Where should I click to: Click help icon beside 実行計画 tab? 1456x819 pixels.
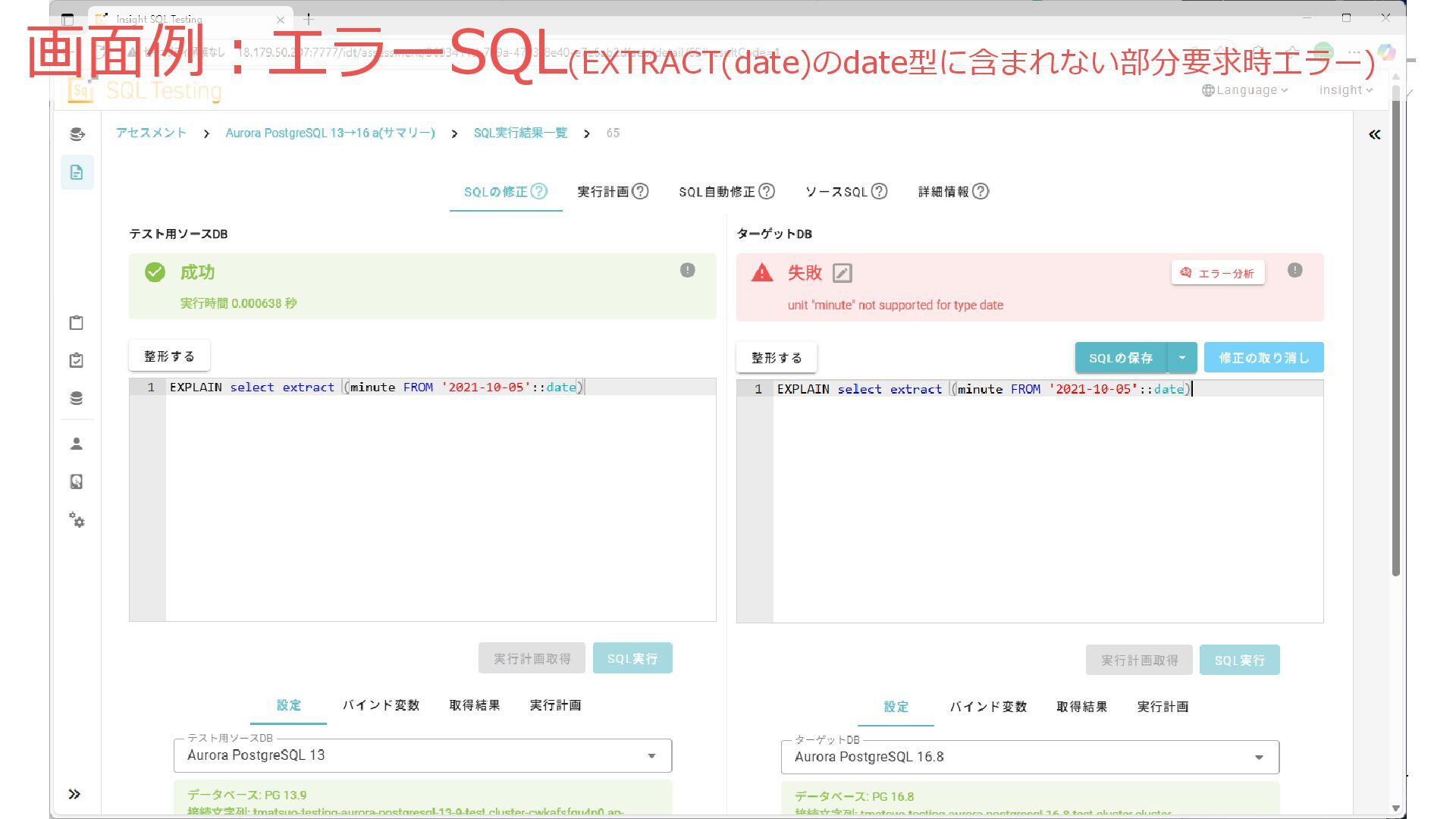641,191
